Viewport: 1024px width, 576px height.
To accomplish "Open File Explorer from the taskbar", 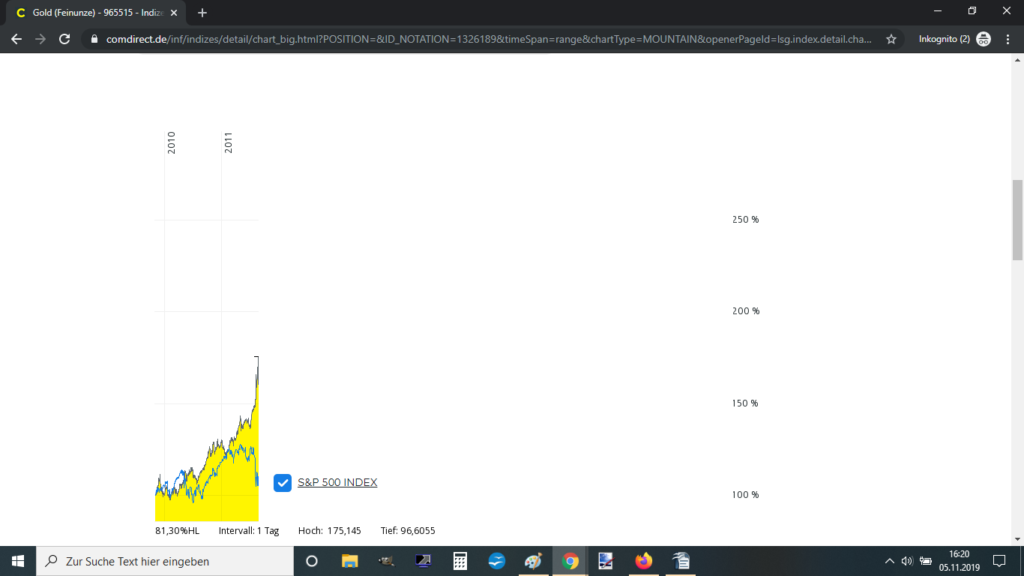I will point(349,561).
